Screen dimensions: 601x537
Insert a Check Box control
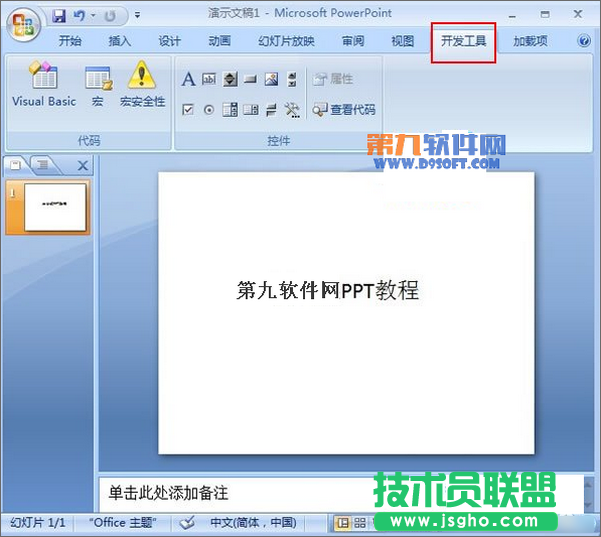coord(188,110)
